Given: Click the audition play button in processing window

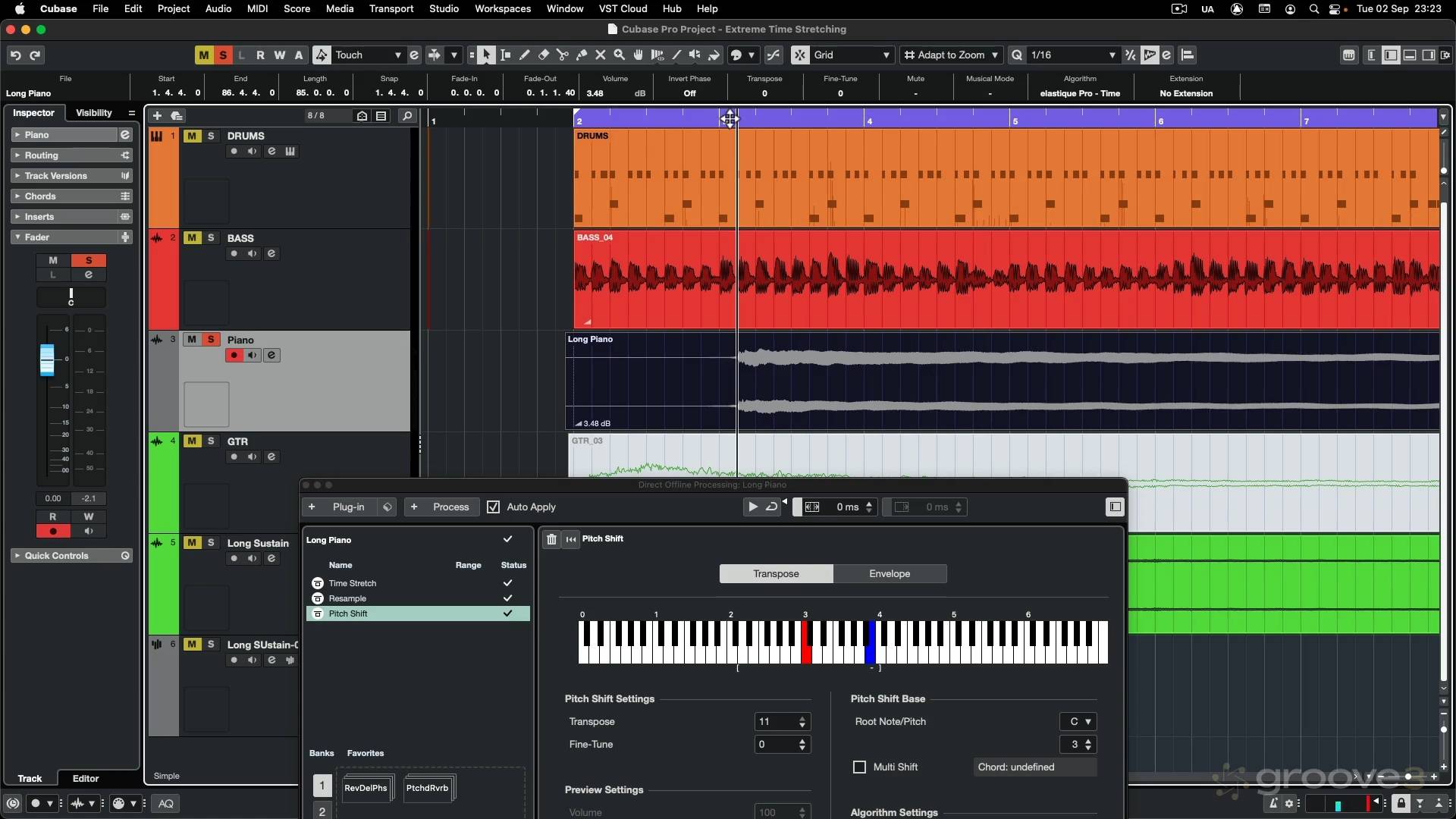Looking at the screenshot, I should pyautogui.click(x=752, y=507).
